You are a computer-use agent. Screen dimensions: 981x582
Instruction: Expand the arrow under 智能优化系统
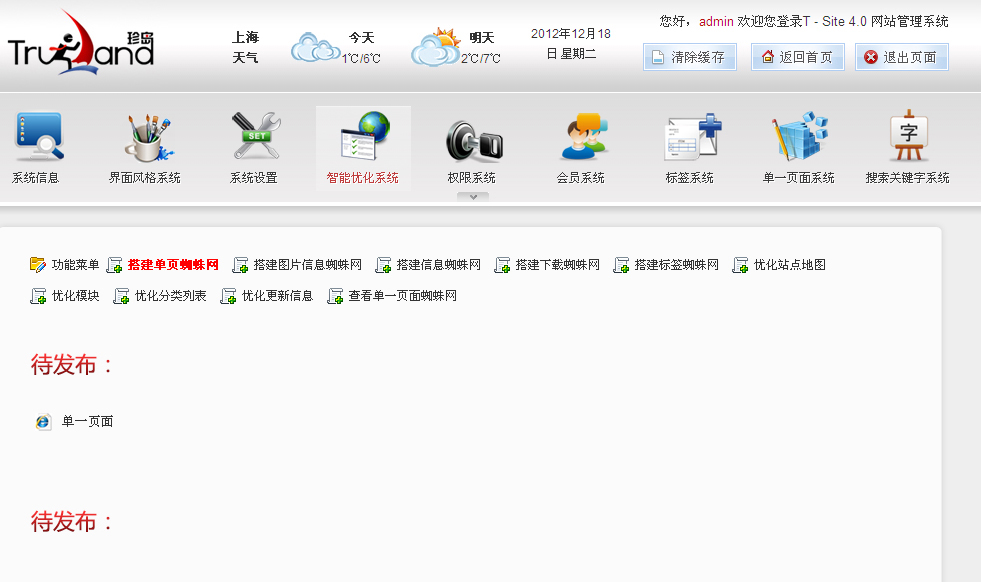472,196
